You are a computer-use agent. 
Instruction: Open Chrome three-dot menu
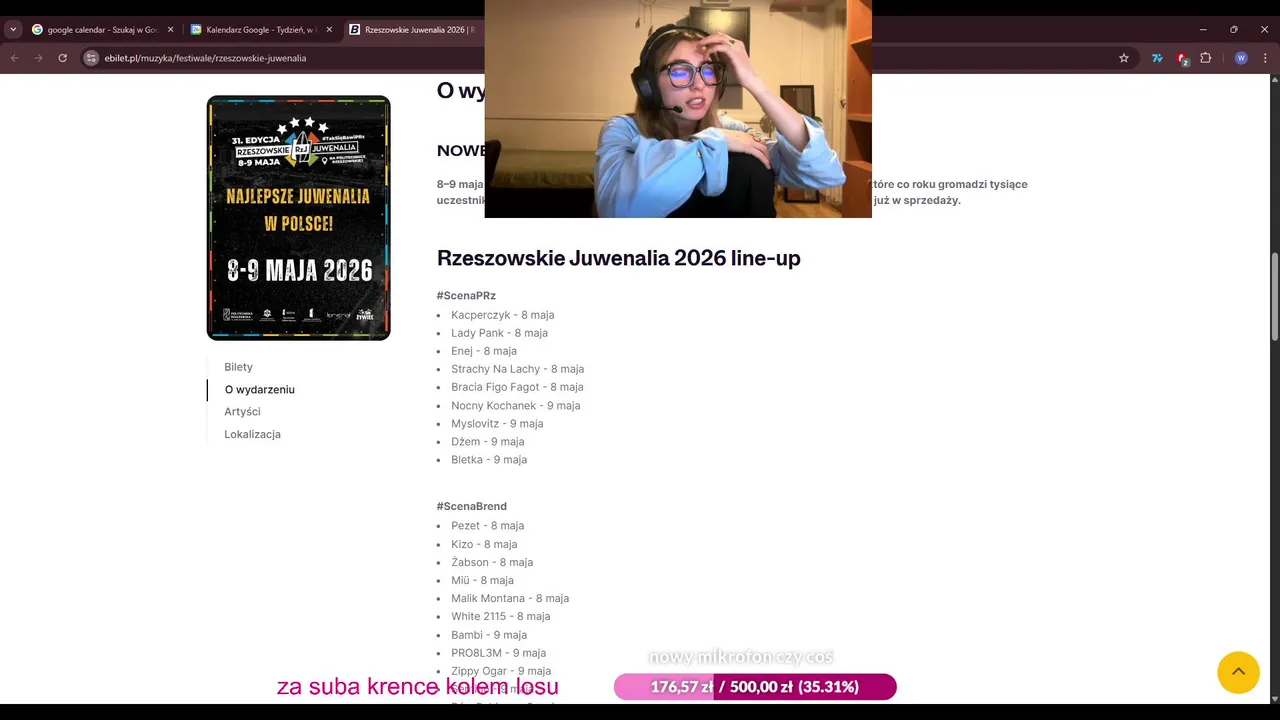(x=1266, y=58)
